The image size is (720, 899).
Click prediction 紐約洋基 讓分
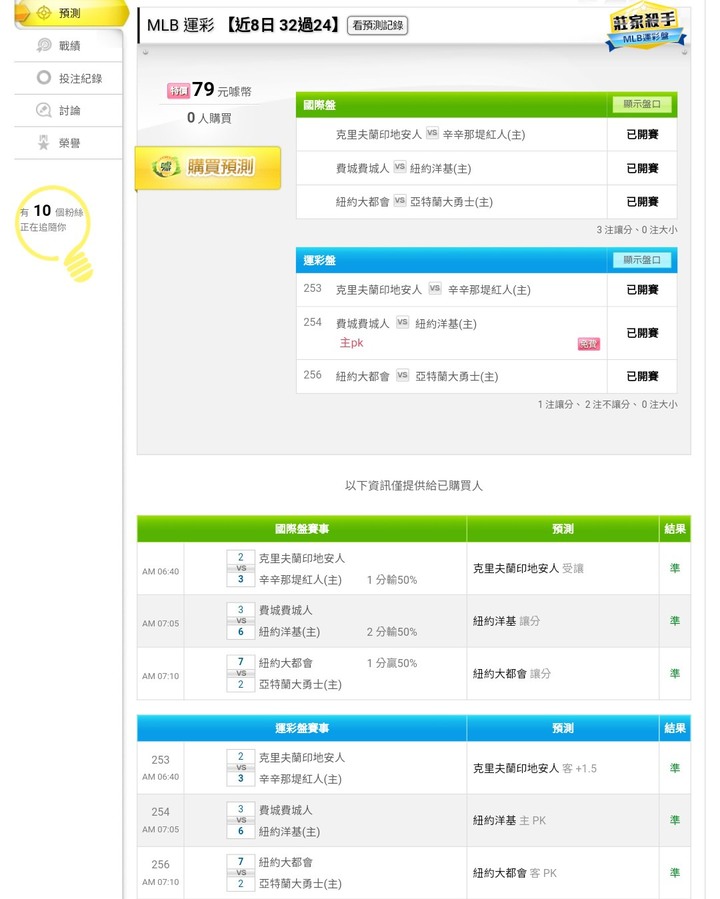(x=506, y=621)
